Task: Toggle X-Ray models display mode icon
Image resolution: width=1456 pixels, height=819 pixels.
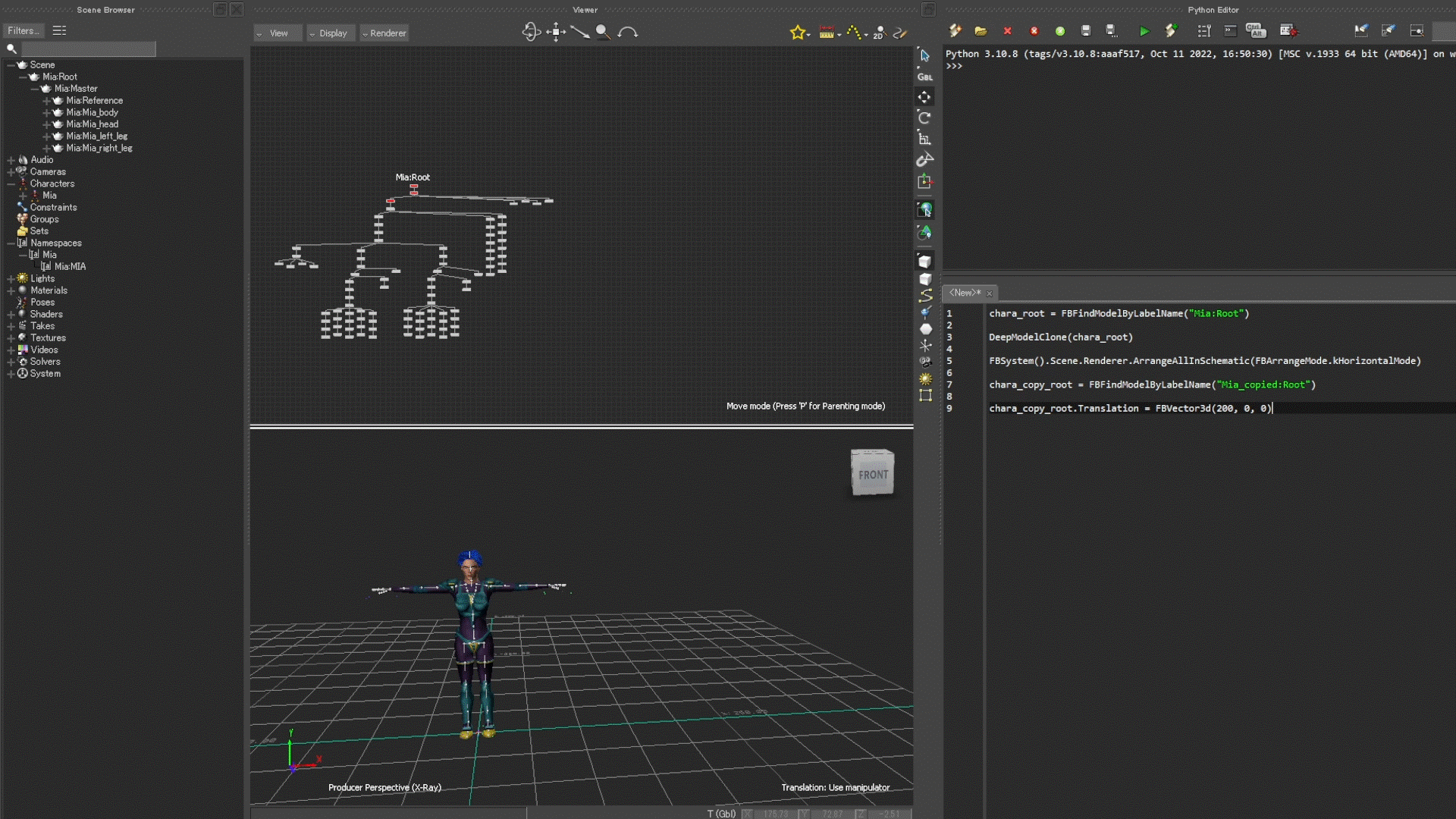Action: [x=924, y=209]
